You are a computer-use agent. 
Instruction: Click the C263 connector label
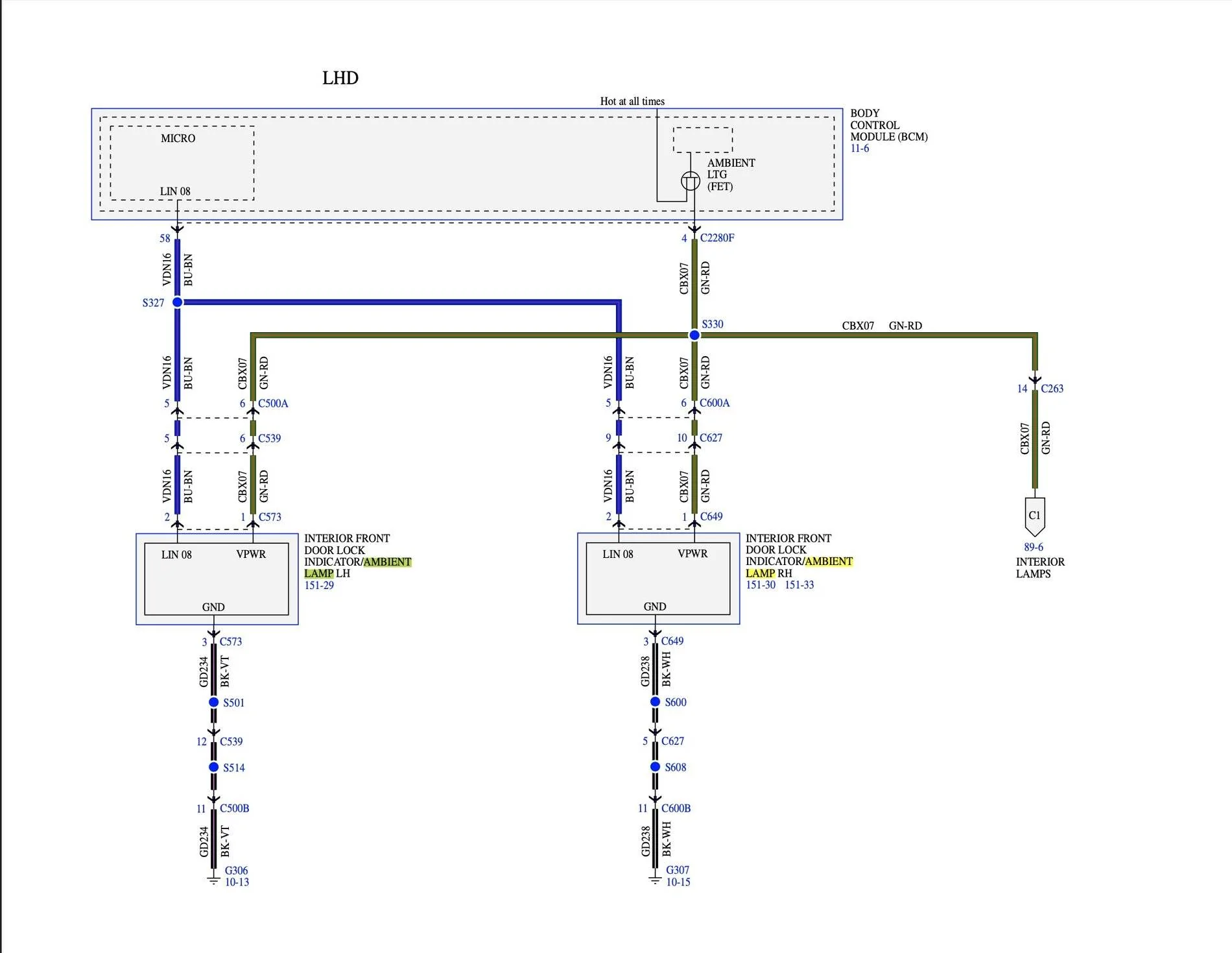click(x=1052, y=389)
